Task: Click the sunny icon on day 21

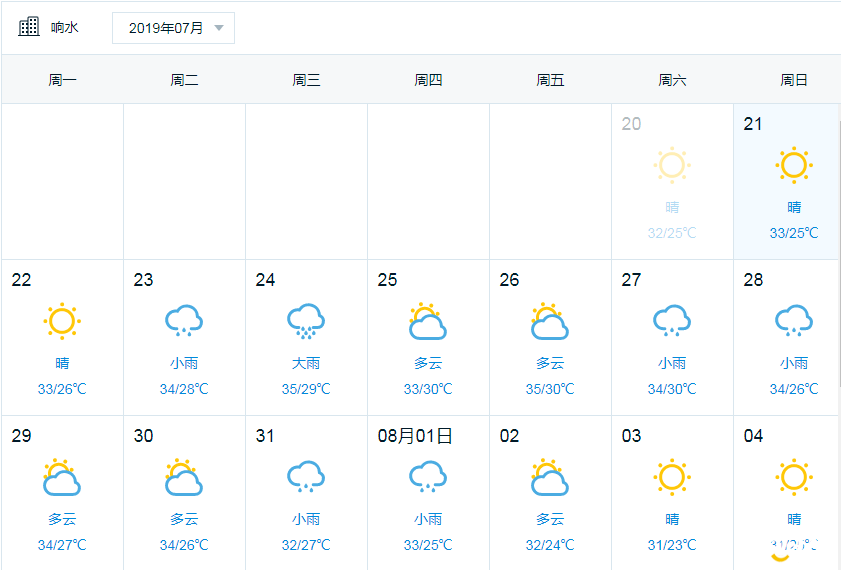Action: point(794,165)
